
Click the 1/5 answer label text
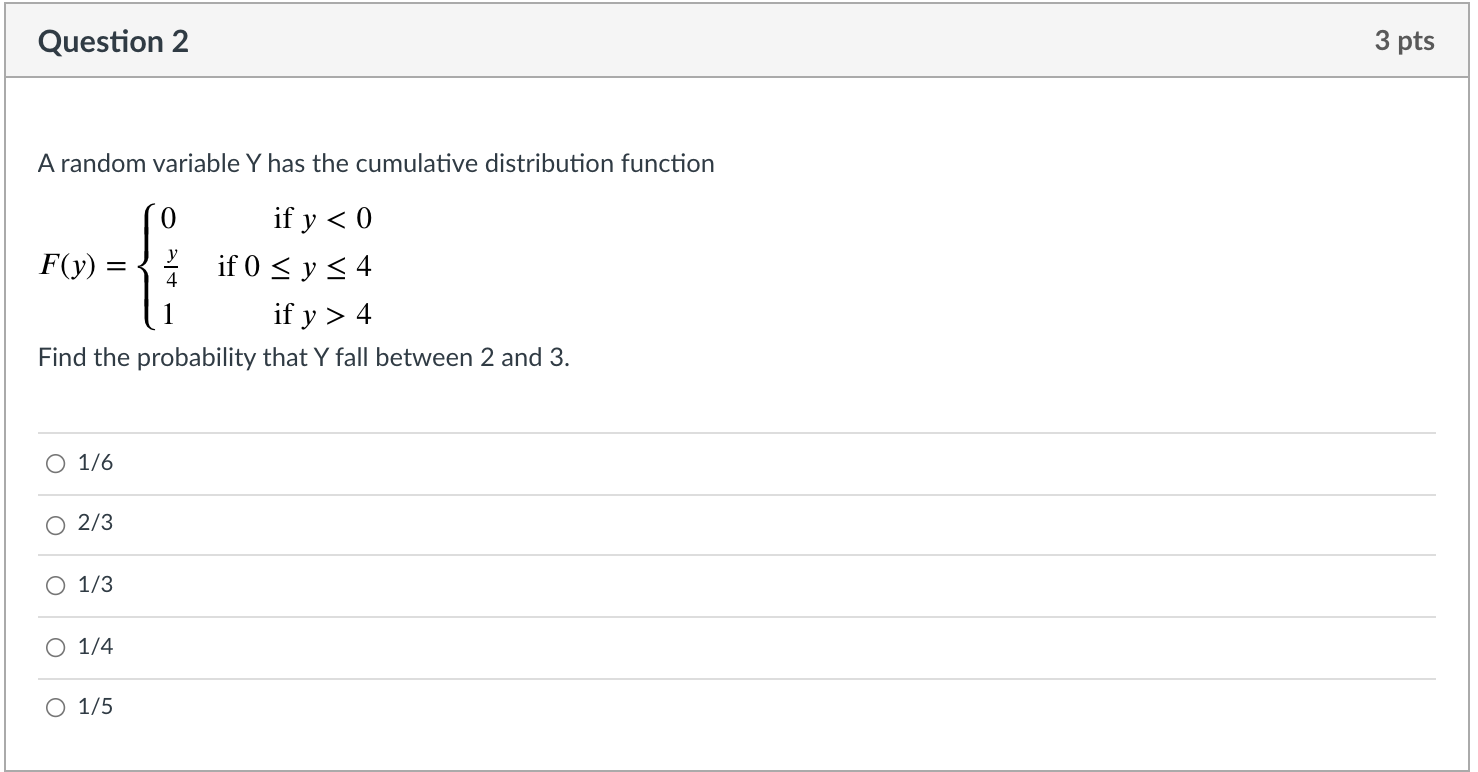pyautogui.click(x=94, y=708)
